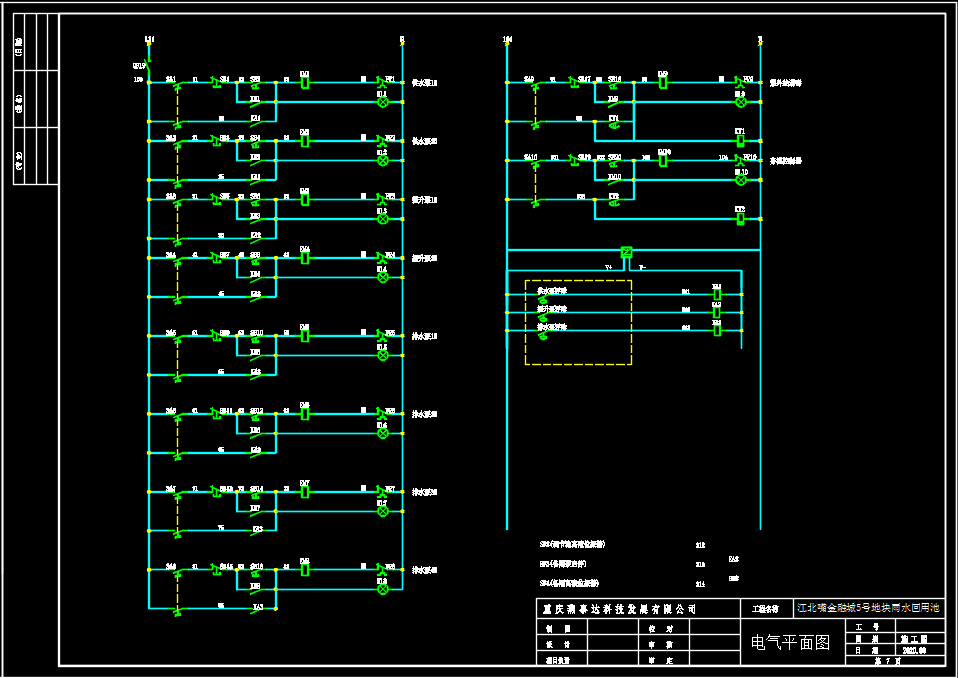Select the 审定 label cell in title block
Viewport: 958px width, 678px height.
tap(665, 660)
